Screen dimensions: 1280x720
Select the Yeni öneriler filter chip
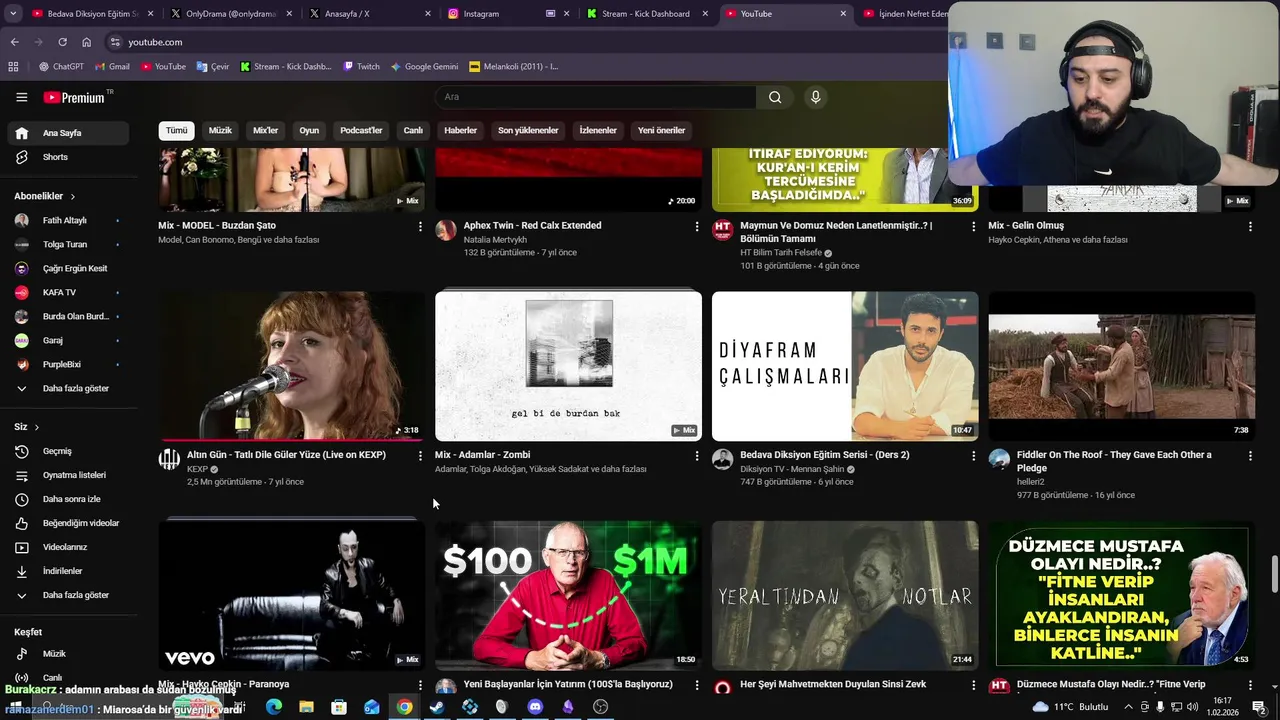[x=661, y=131]
